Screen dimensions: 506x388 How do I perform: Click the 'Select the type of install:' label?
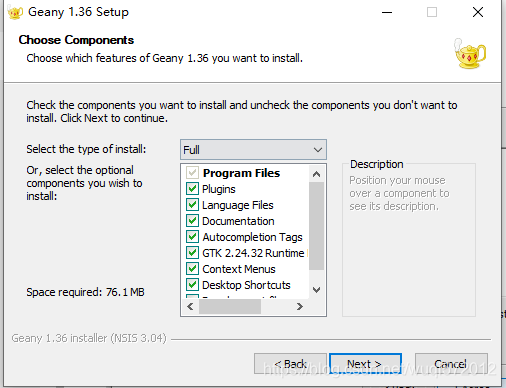(86, 149)
